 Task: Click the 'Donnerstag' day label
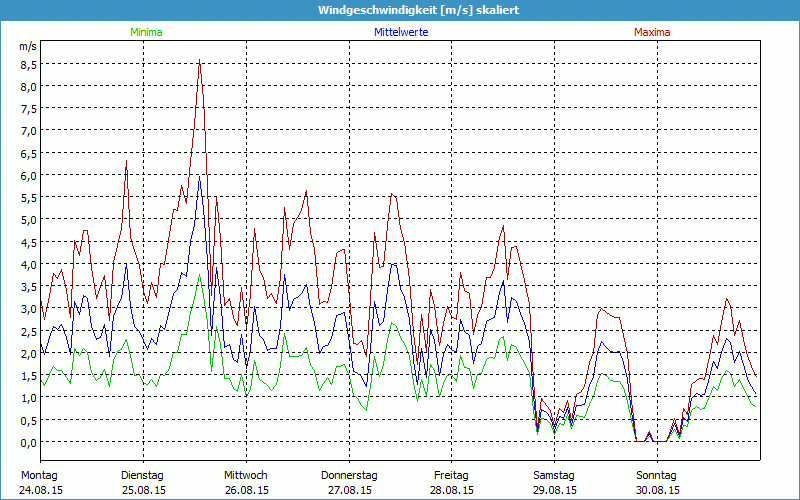tap(349, 475)
